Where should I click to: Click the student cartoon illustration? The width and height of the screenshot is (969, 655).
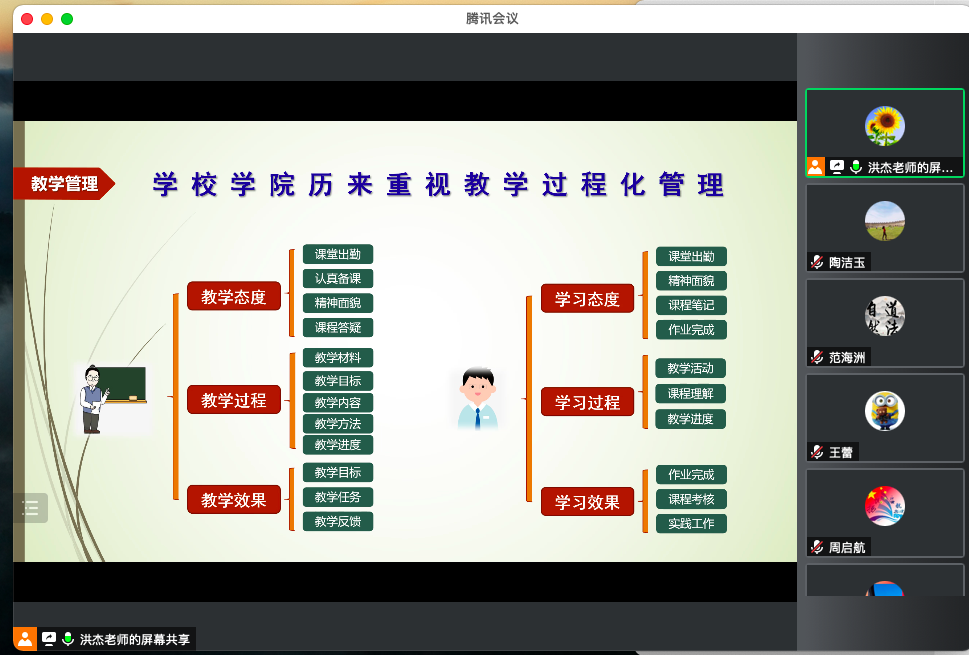click(478, 399)
